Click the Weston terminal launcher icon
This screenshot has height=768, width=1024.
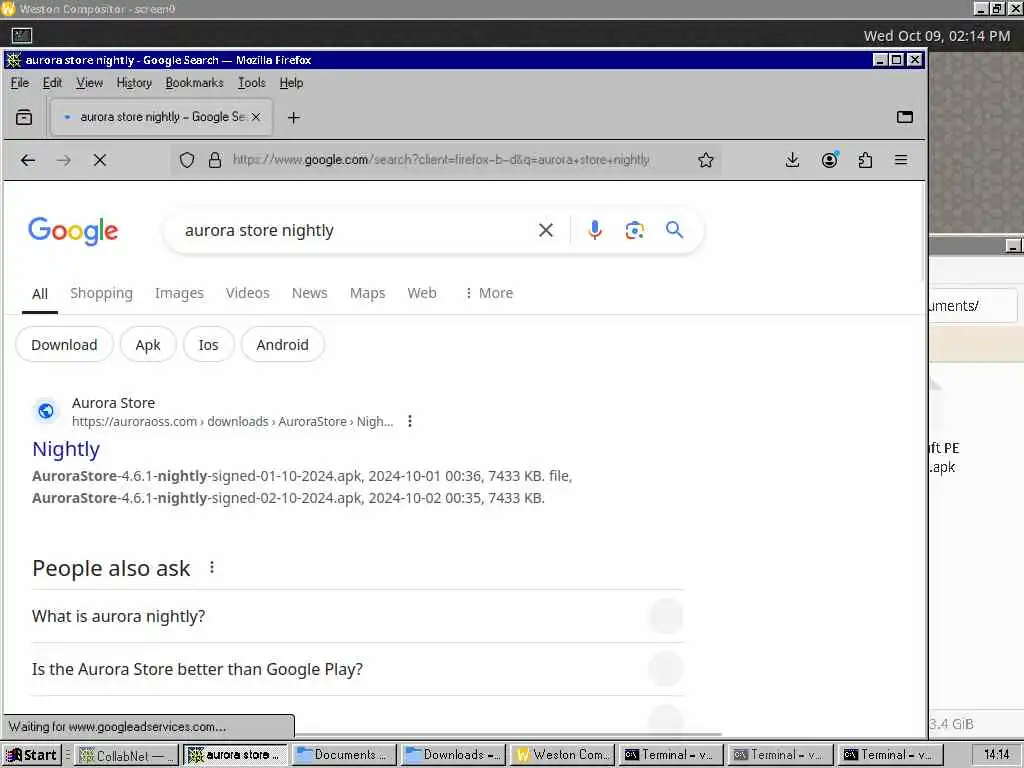(22, 35)
